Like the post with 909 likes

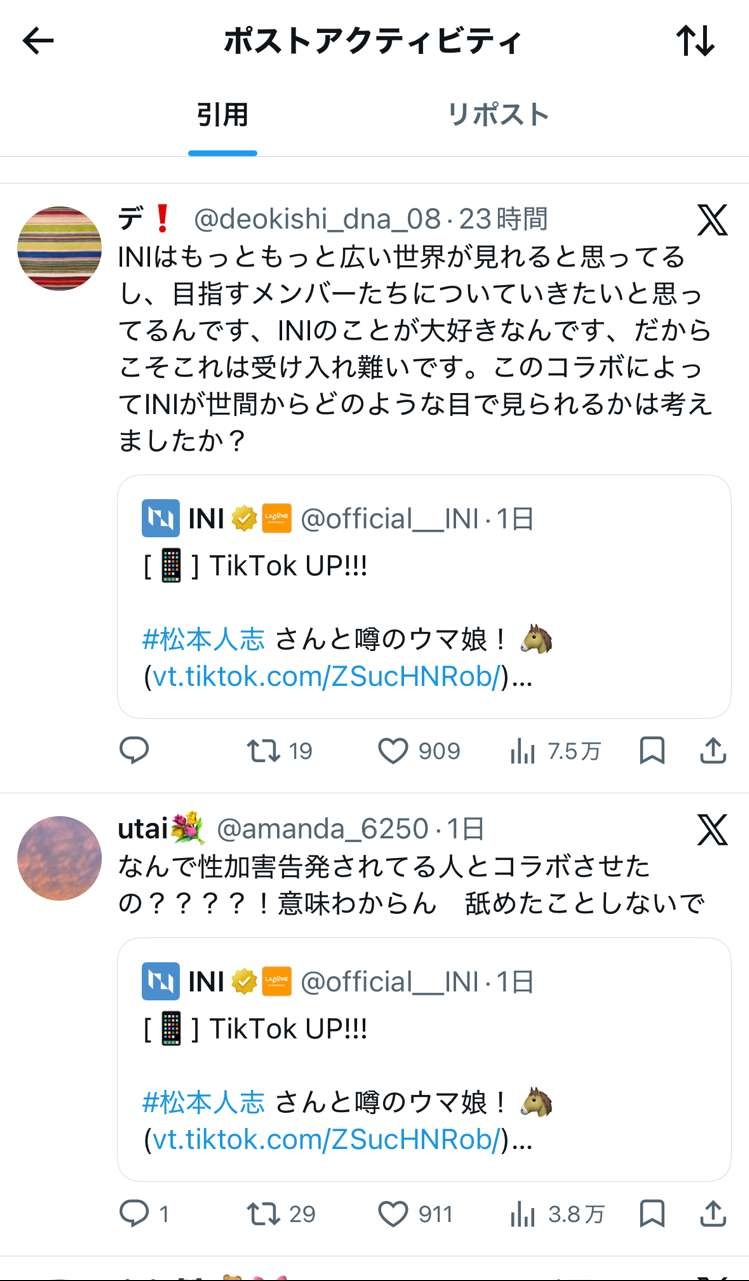393,751
